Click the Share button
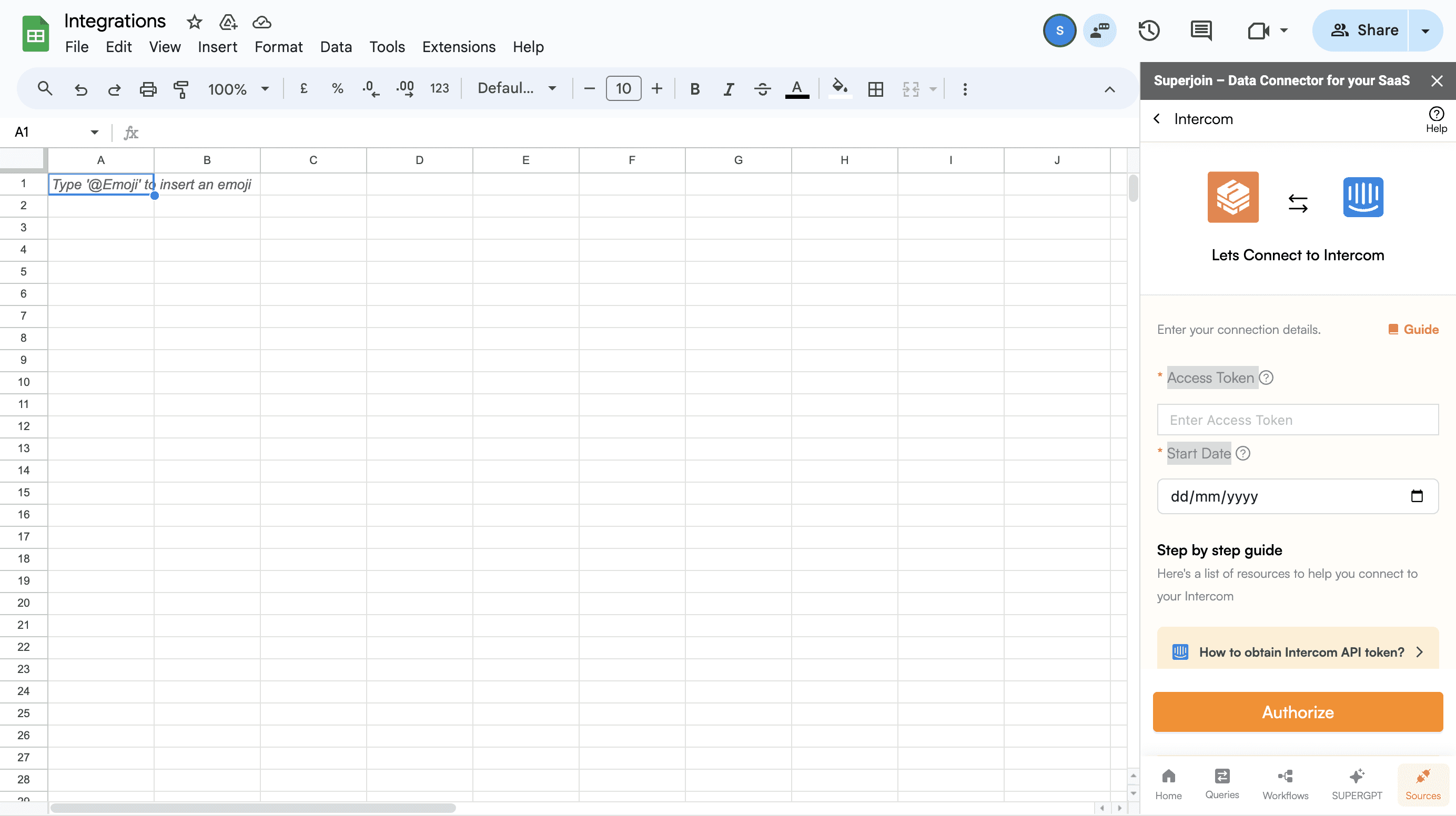The height and width of the screenshot is (816, 1456). tap(1363, 30)
